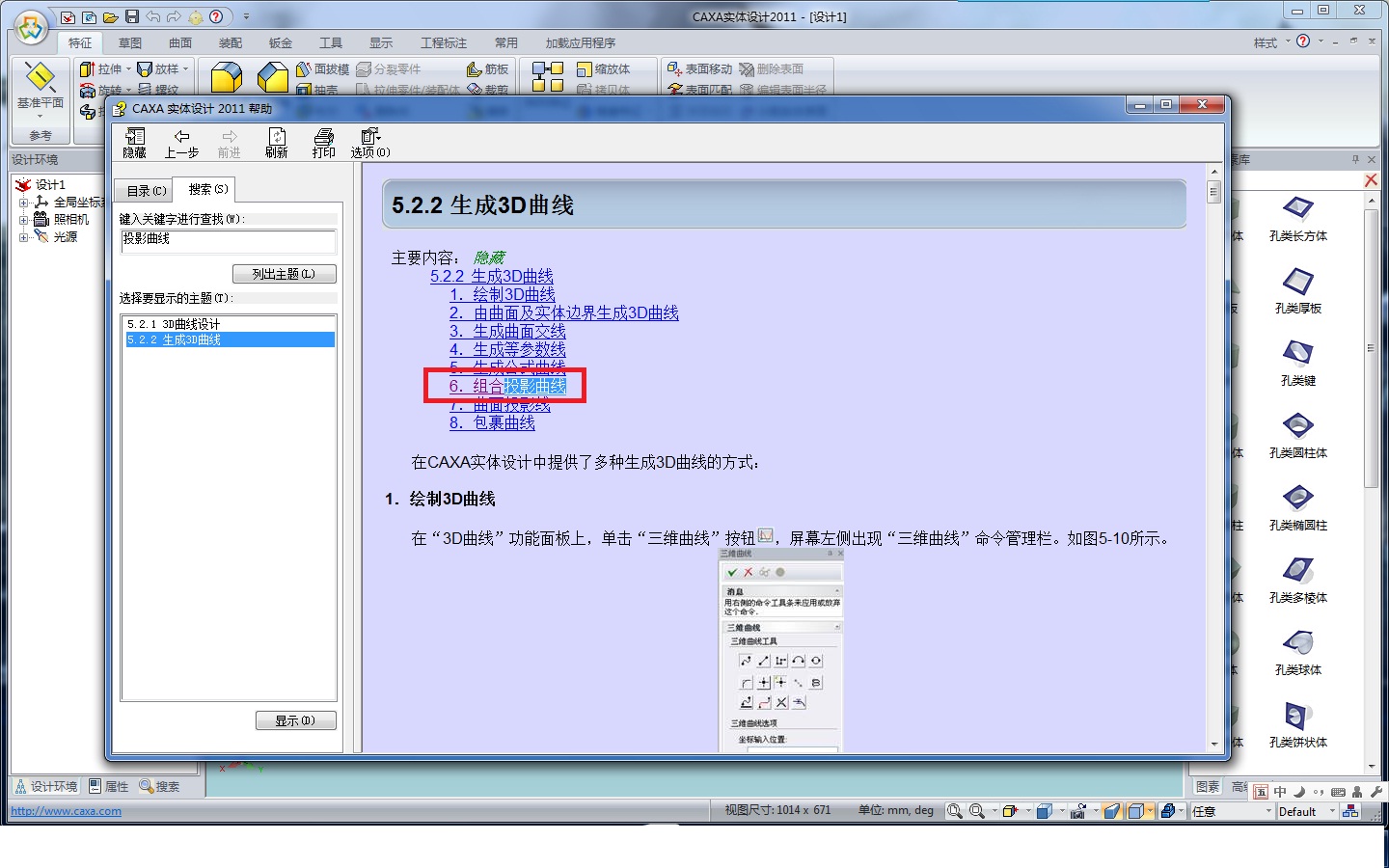Toggle auto-hide pin of catalog panel

[1355, 159]
